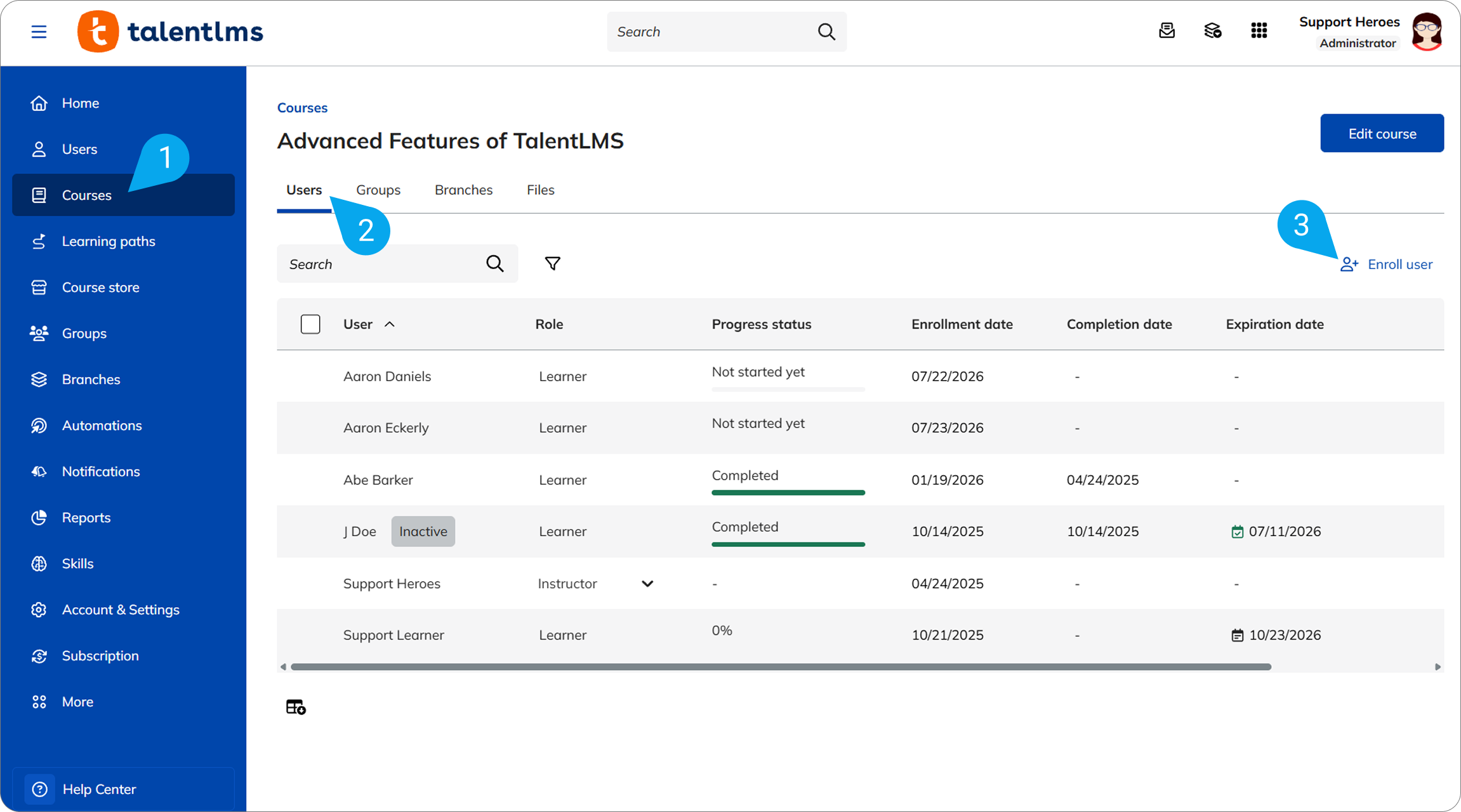Viewport: 1461px width, 812px height.
Task: Click the scroll left arrow of table
Action: 283,667
